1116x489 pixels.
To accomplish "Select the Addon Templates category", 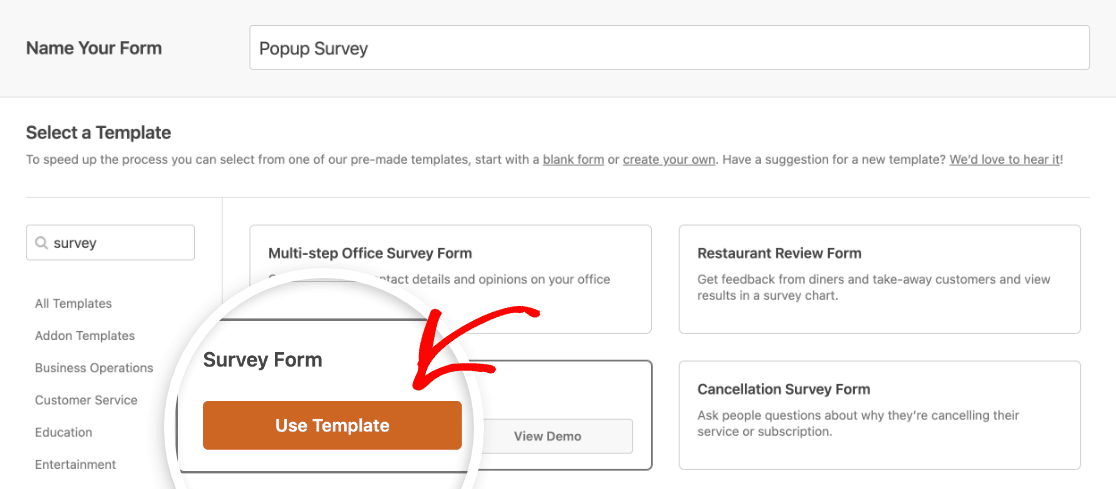I will (x=85, y=335).
